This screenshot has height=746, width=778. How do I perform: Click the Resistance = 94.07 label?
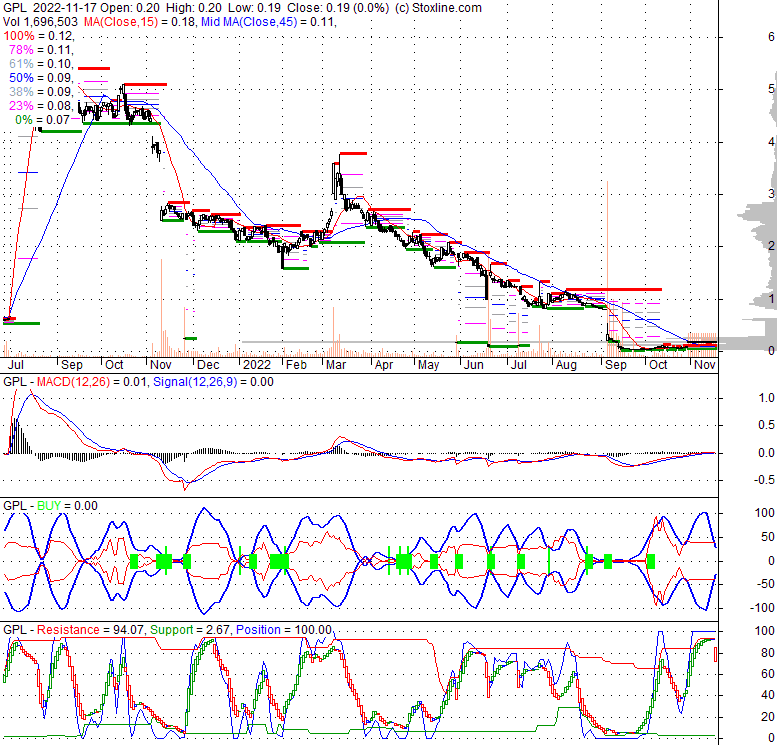[x=90, y=630]
